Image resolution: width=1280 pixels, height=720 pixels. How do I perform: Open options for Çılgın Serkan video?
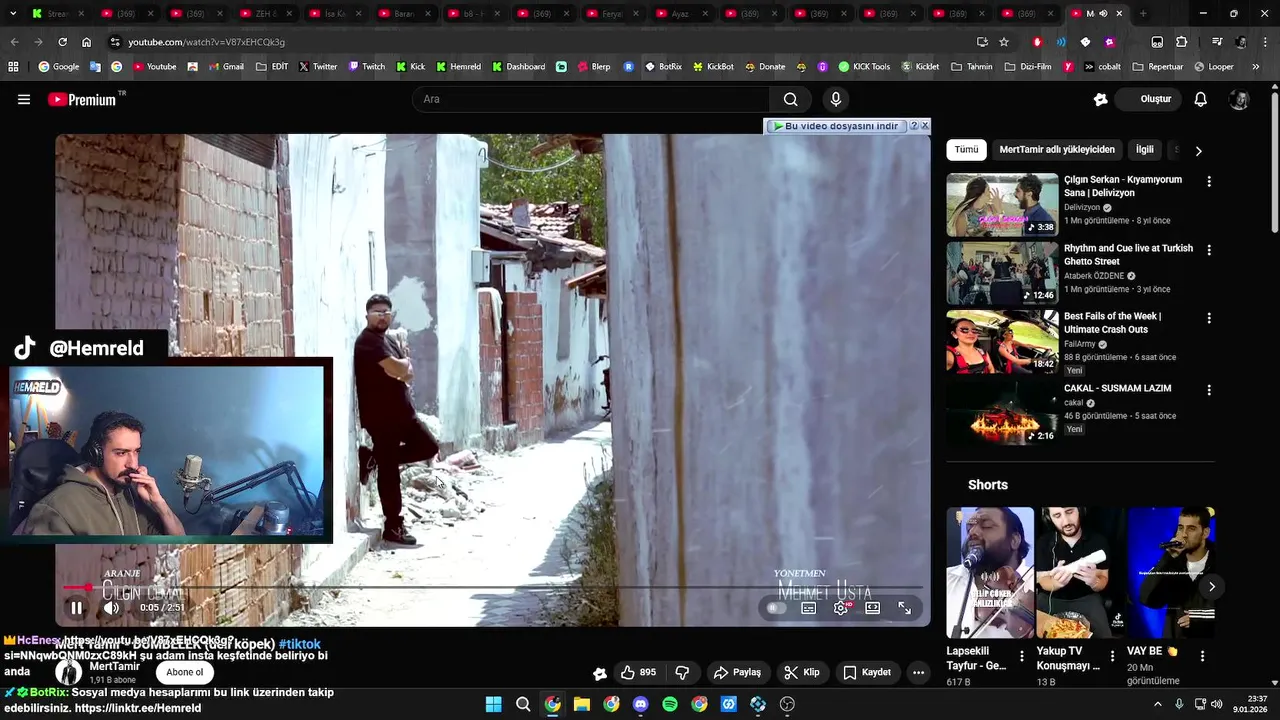tap(1209, 182)
